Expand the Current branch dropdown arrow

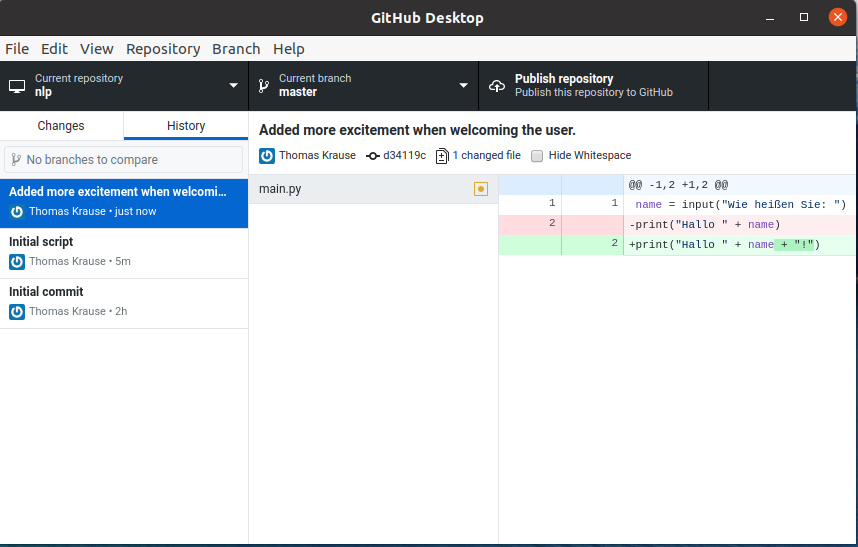pos(463,85)
